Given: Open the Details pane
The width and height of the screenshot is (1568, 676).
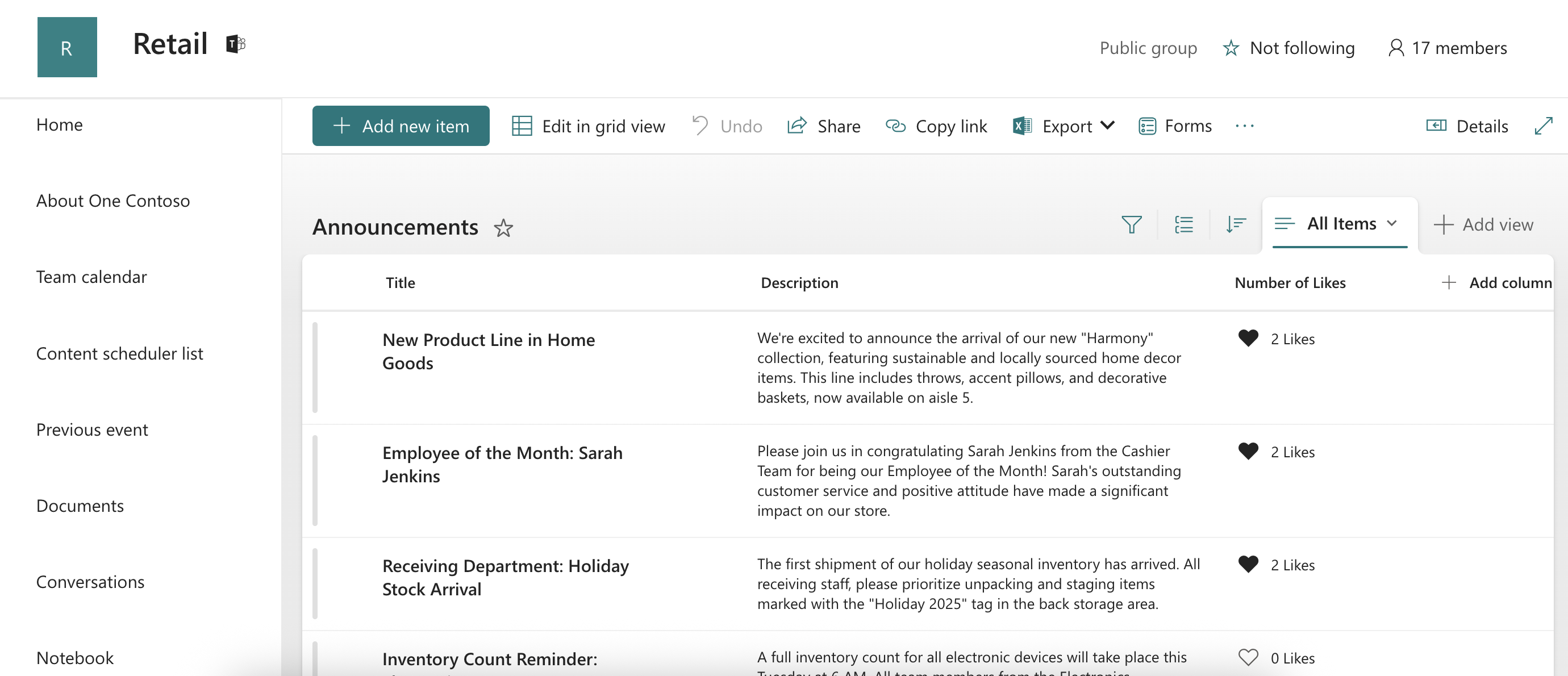Looking at the screenshot, I should point(1467,126).
